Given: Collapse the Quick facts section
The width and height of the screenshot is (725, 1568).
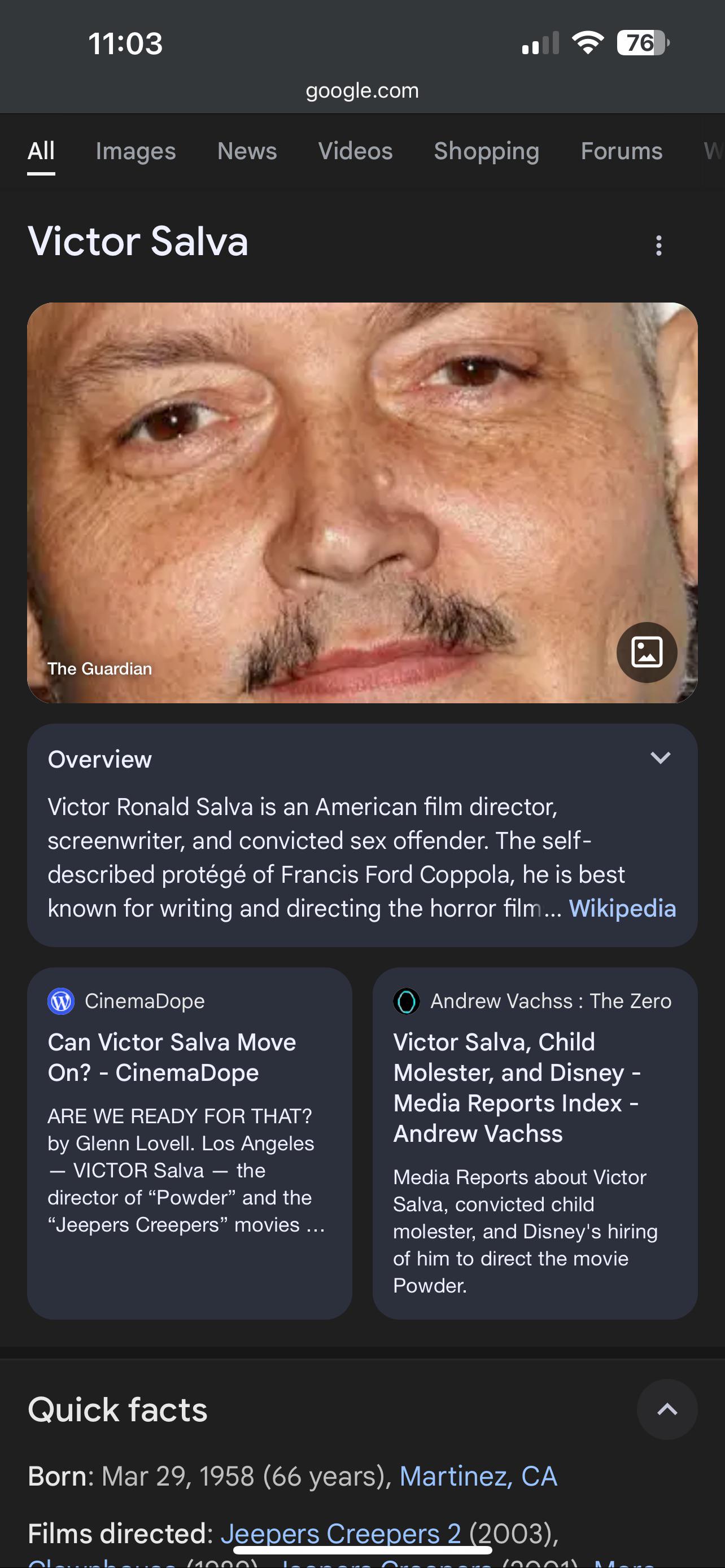Looking at the screenshot, I should tap(667, 1409).
